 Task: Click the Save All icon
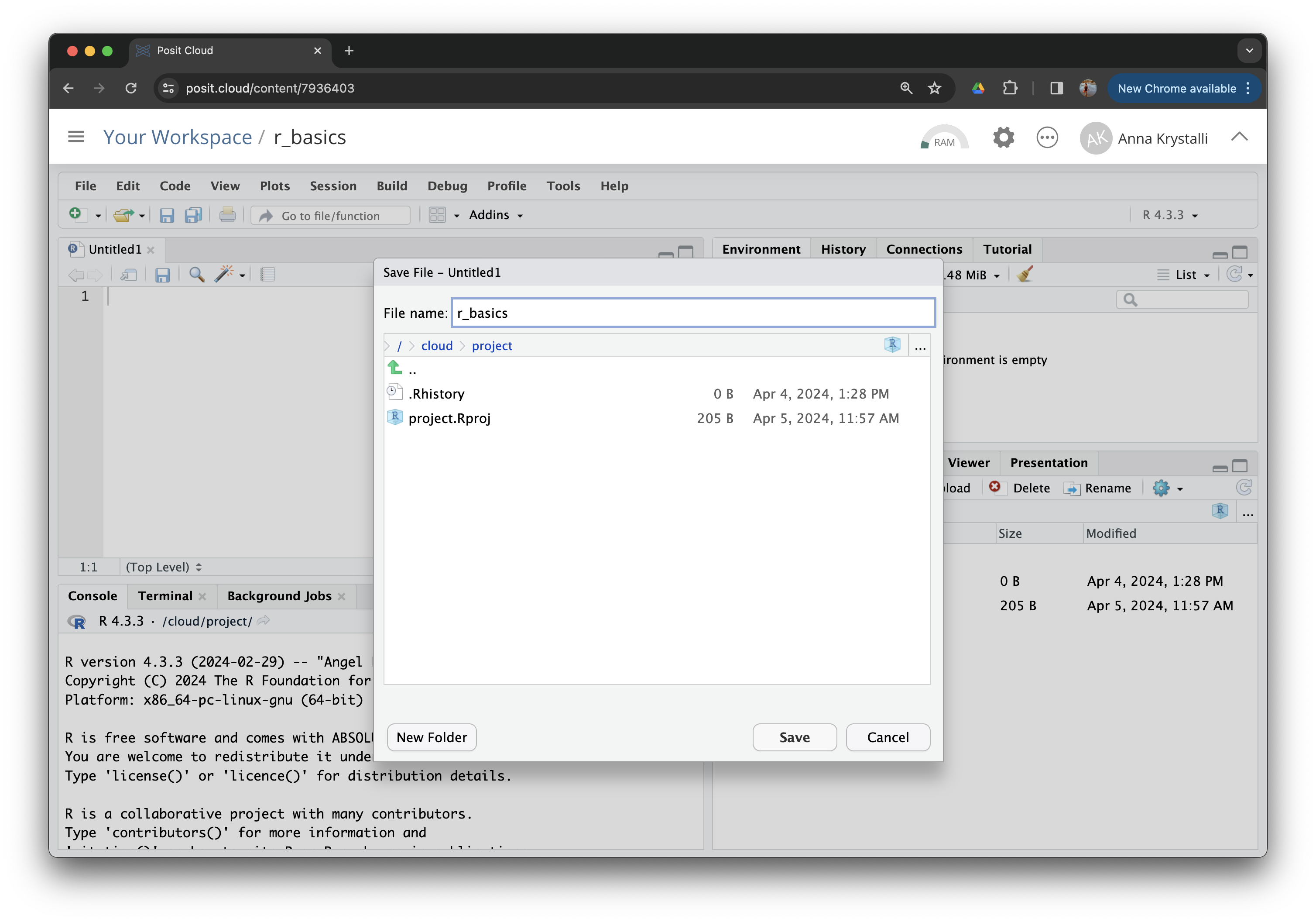point(193,215)
